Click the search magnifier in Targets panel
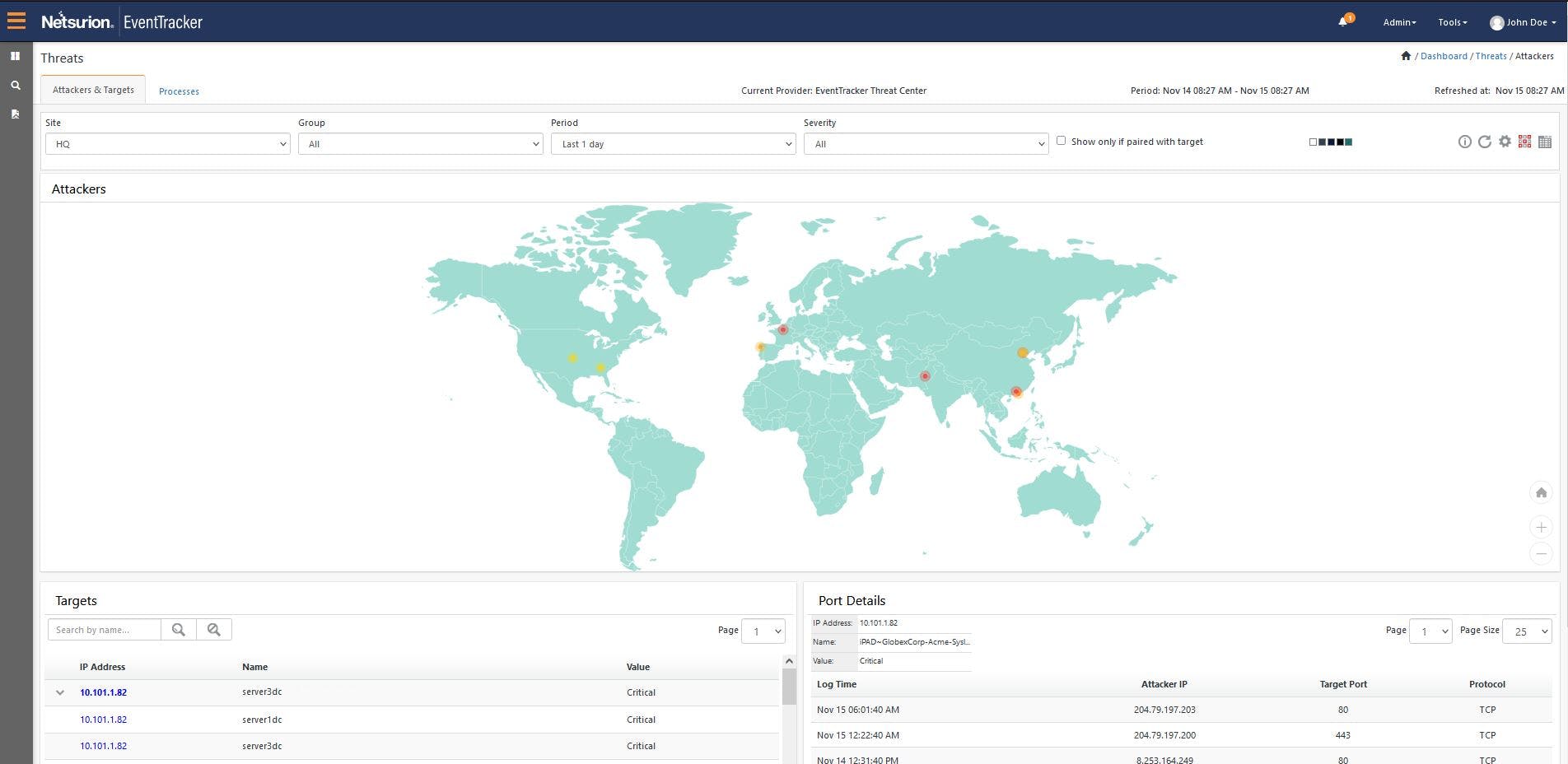The width and height of the screenshot is (1568, 764). click(x=178, y=629)
